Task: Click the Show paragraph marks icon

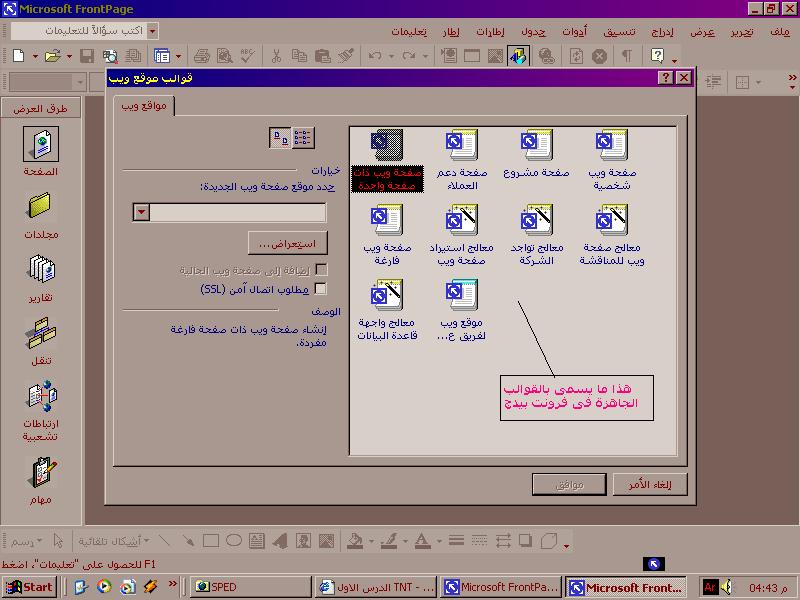Action: coord(627,56)
